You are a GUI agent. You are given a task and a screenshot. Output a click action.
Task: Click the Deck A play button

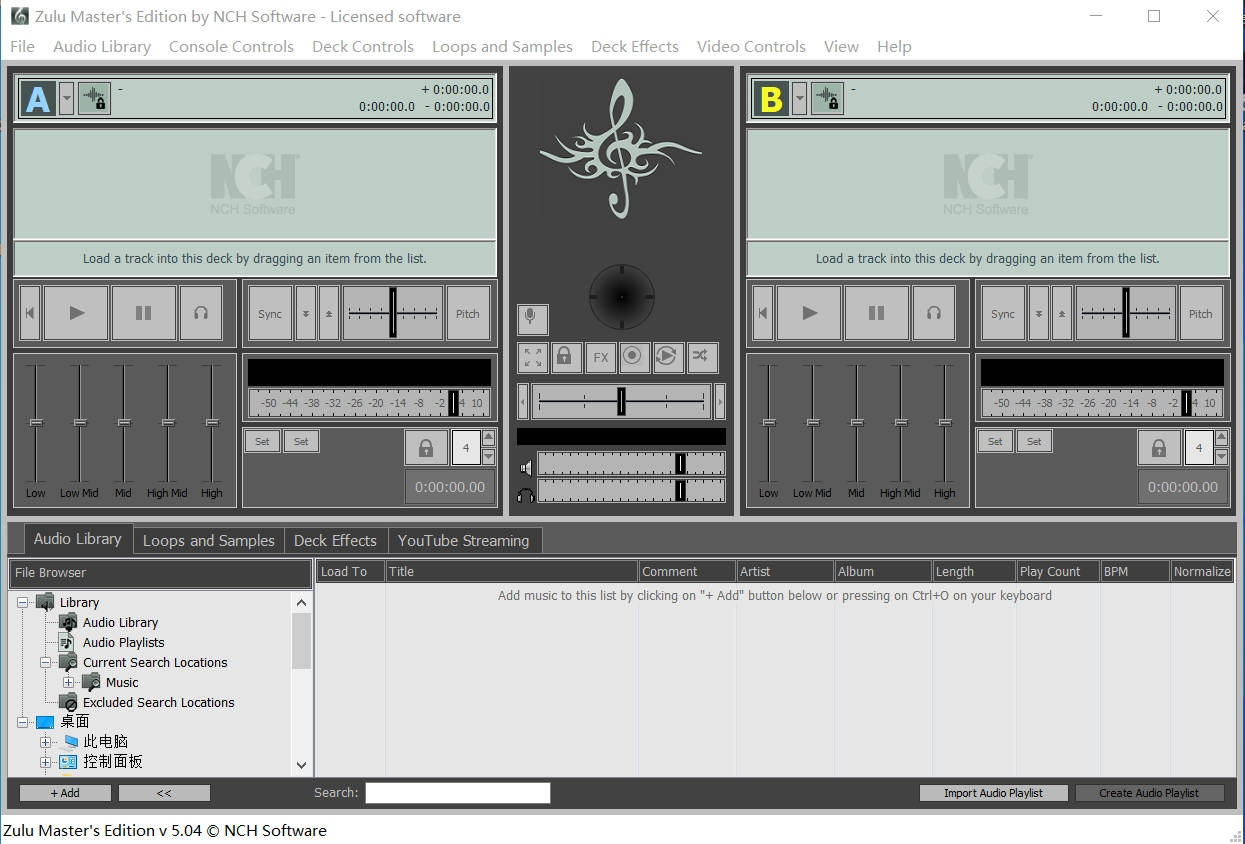tap(77, 313)
